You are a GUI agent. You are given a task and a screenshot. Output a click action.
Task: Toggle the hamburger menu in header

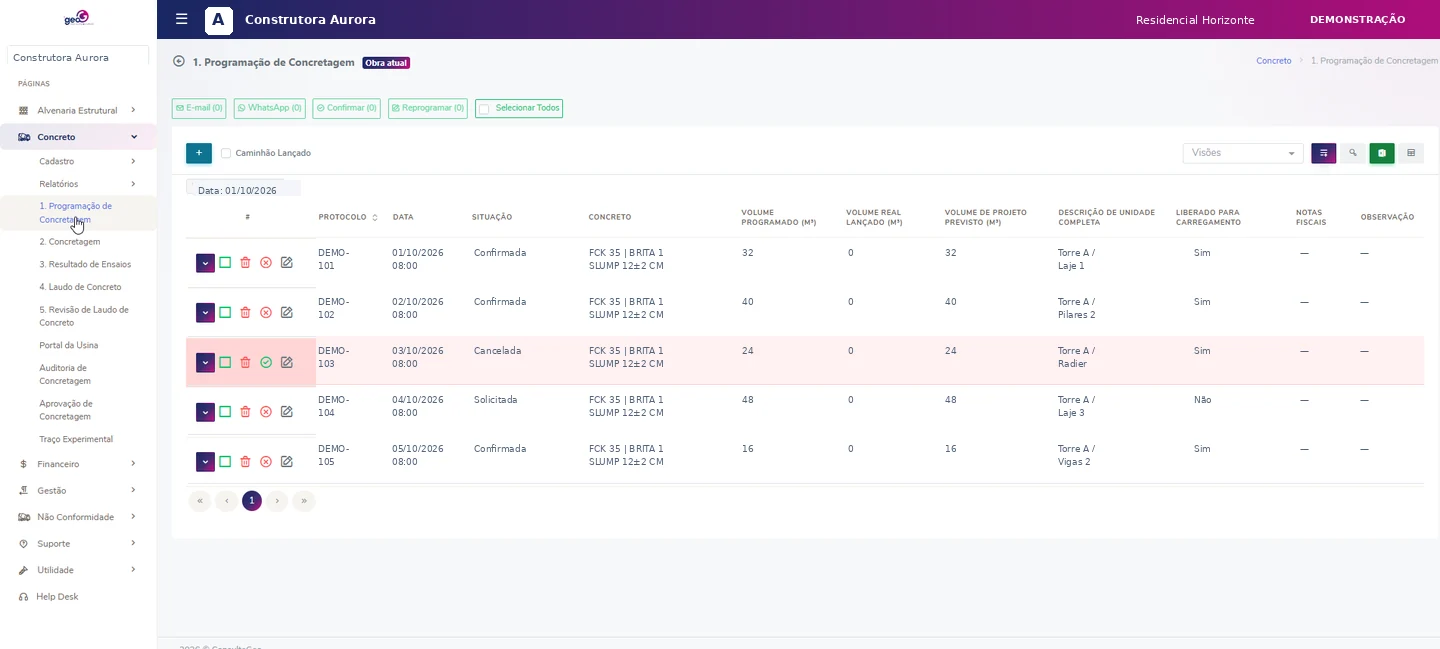click(x=181, y=19)
